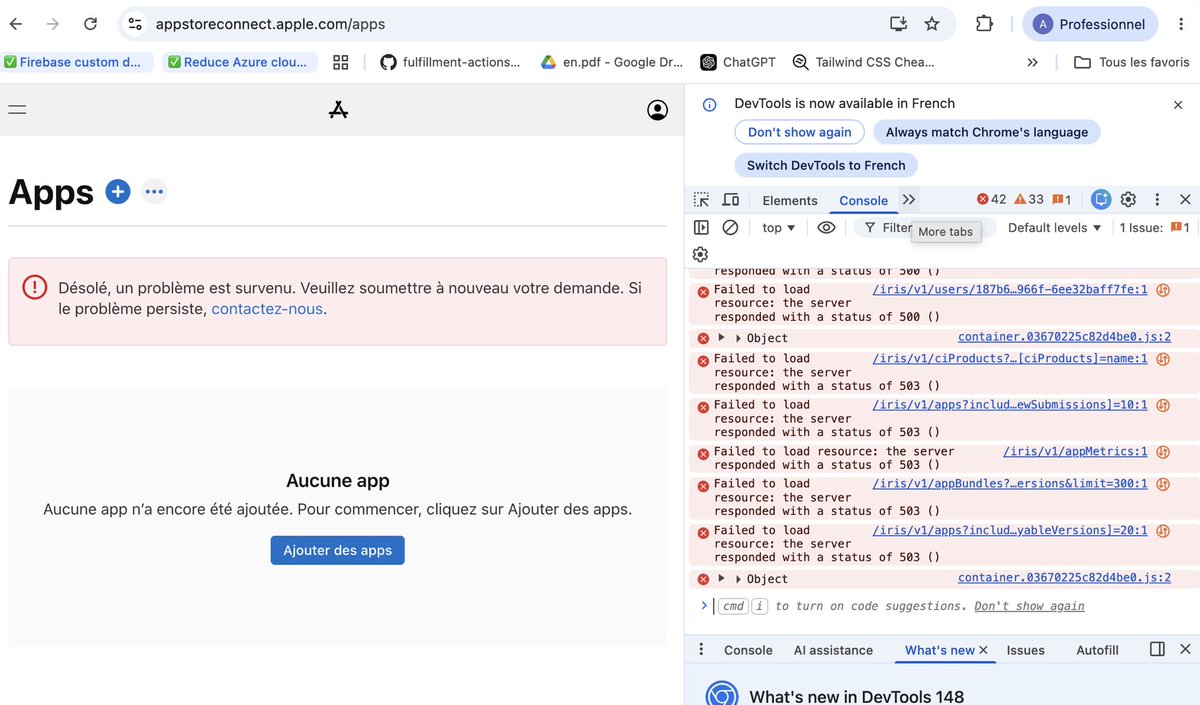Screen dimensions: 1200x705
Task: Open DevTools settings gear in top bar
Action: pos(1129,200)
